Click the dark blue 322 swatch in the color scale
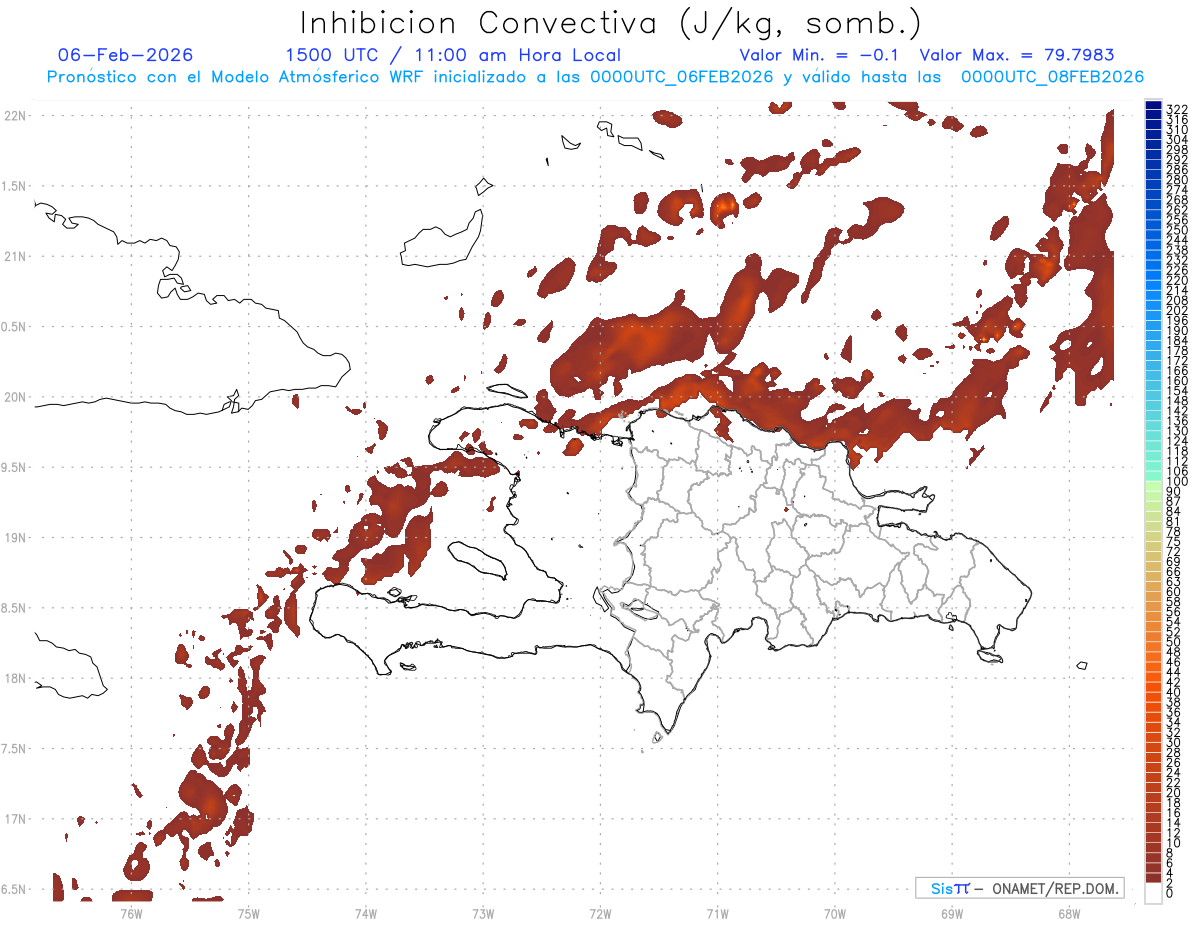 [x=1153, y=106]
